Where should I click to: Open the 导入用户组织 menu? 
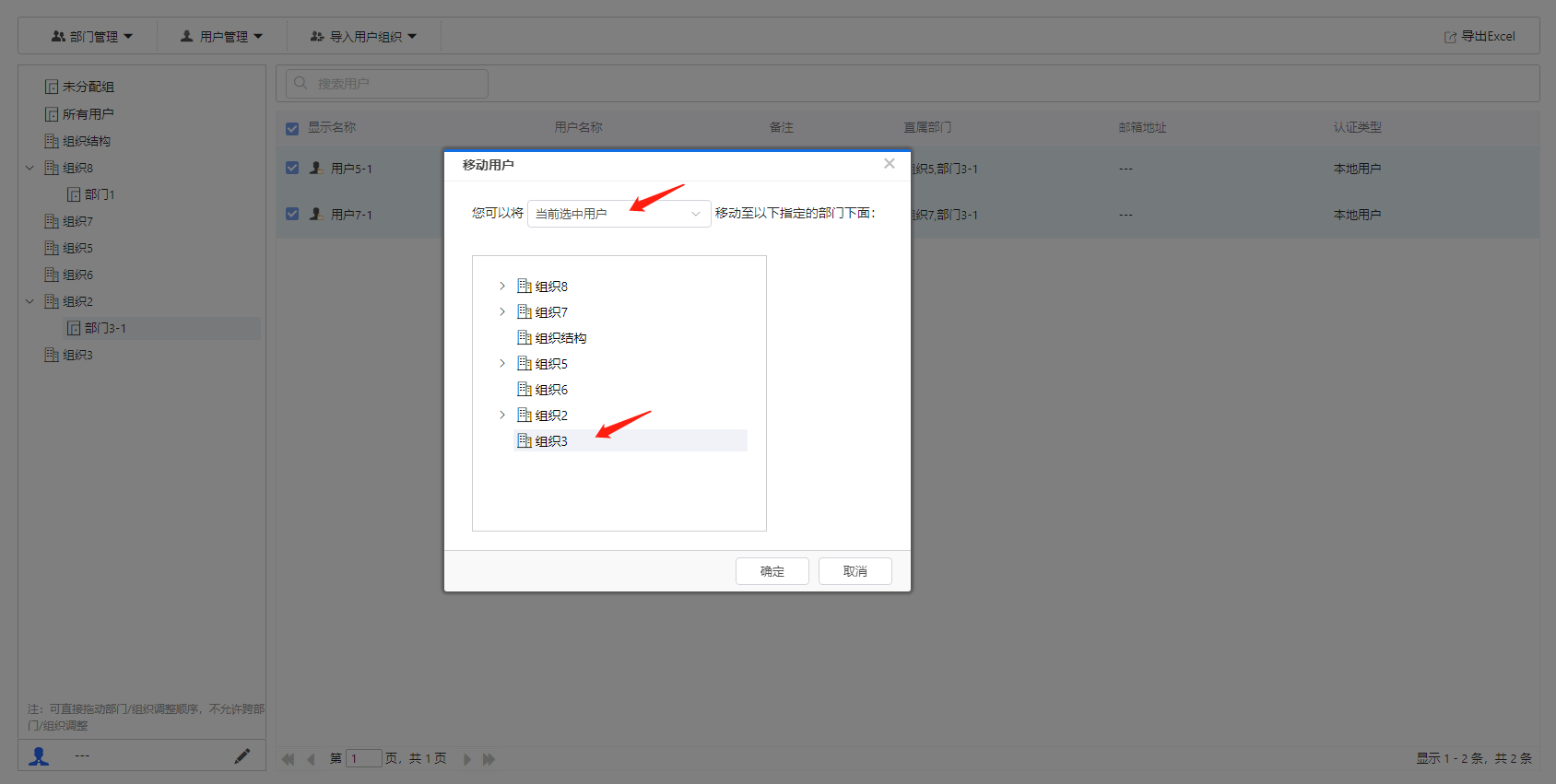[363, 37]
